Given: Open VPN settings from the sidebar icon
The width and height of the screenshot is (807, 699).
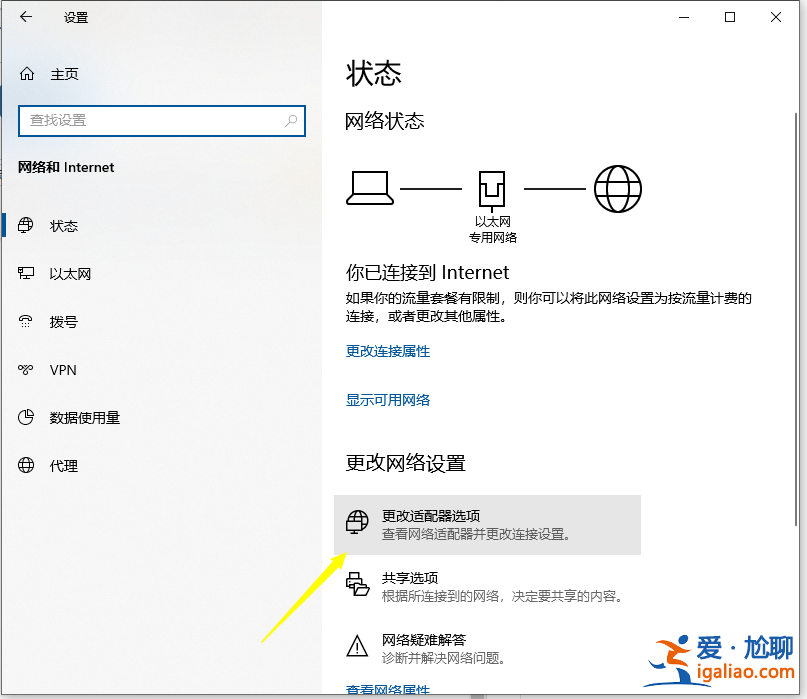Looking at the screenshot, I should coord(24,370).
